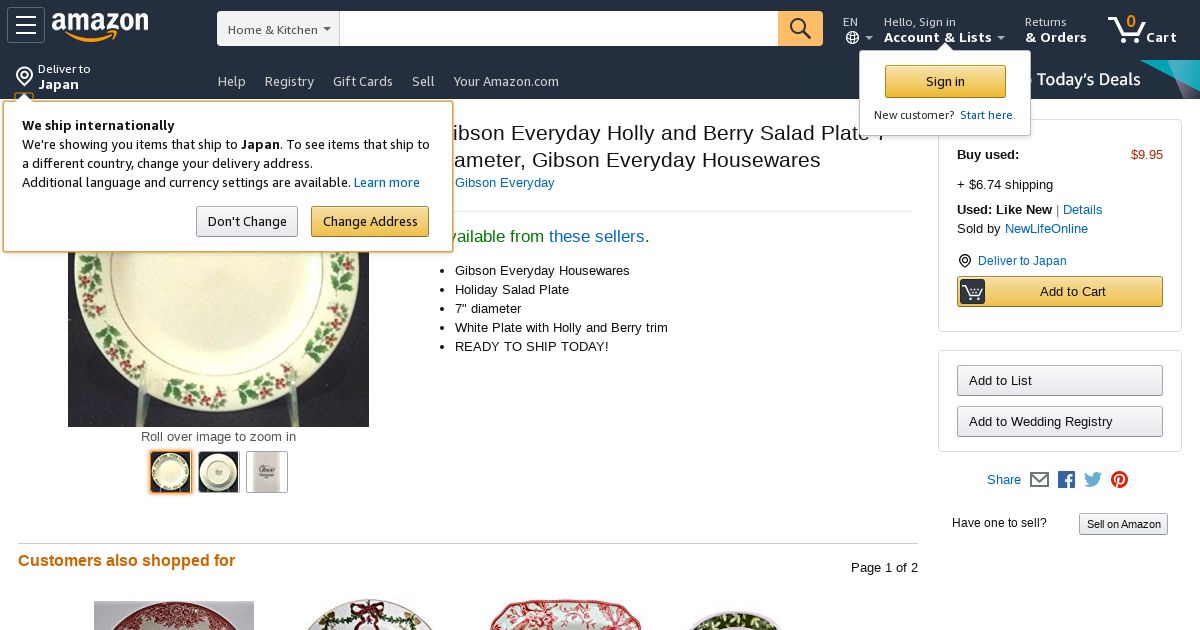Viewport: 1200px width, 630px height.
Task: Add the plate to cart
Action: (1060, 292)
